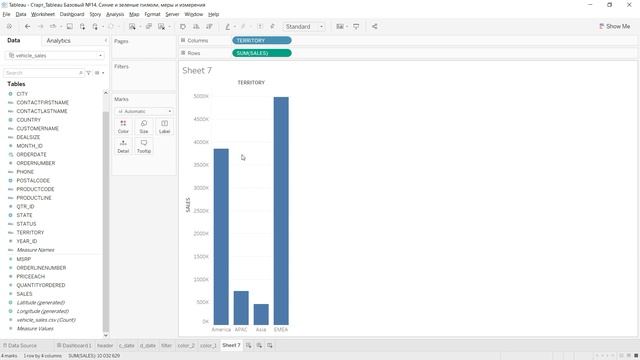Viewport: 640px width, 360px height.
Task: Go to the Data Source tab
Action: click(20, 345)
